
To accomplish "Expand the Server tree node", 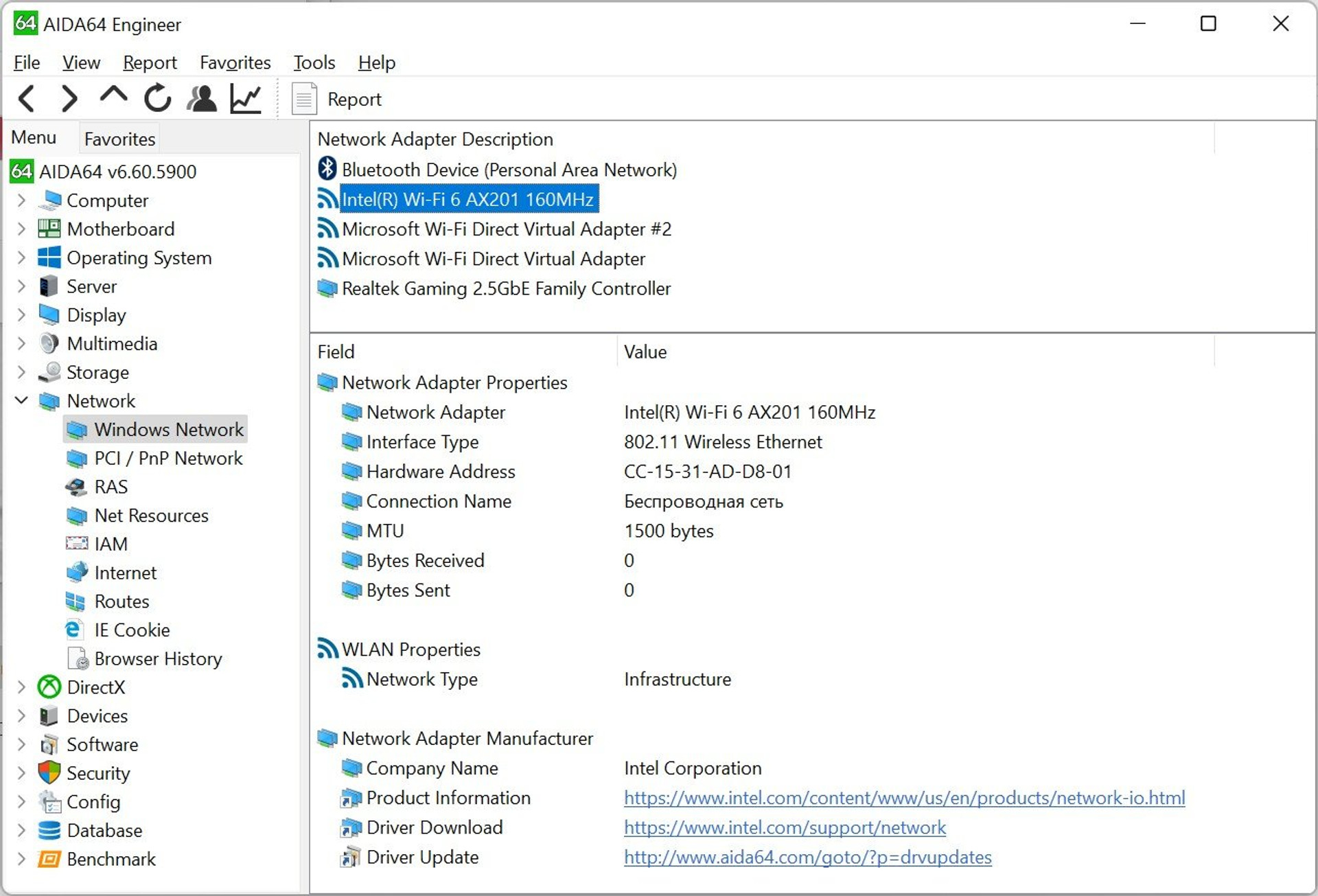I will [21, 286].
